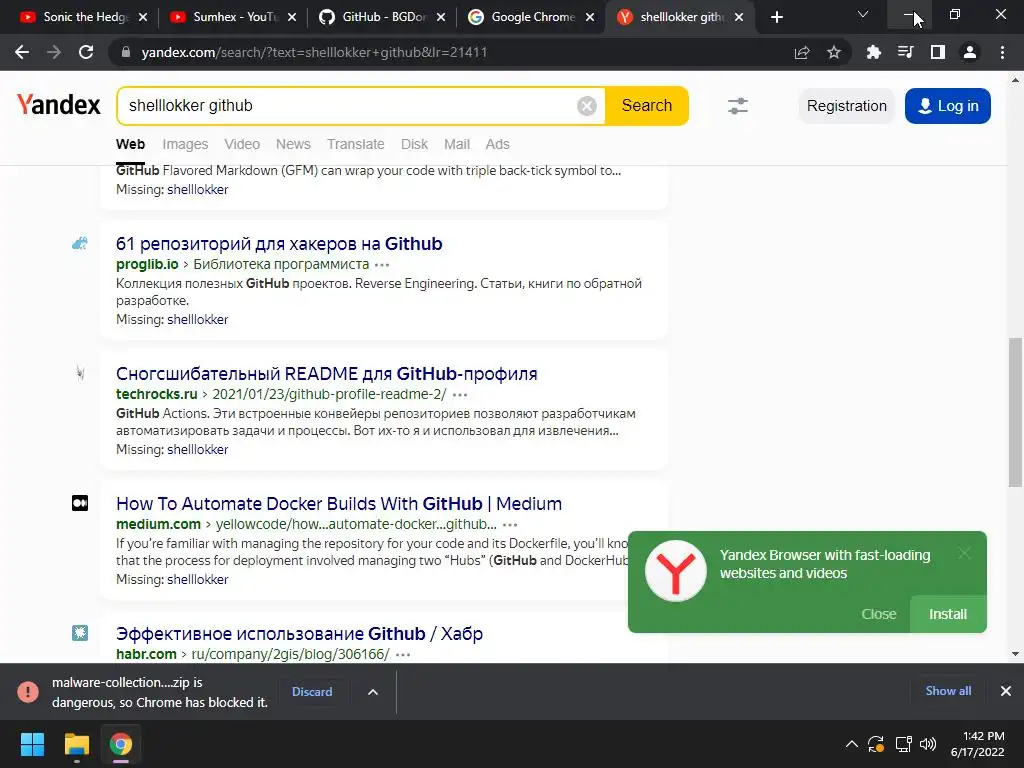1024x768 pixels.
Task: Switch to Sonic the Hedgehog tab
Action: [x=85, y=17]
